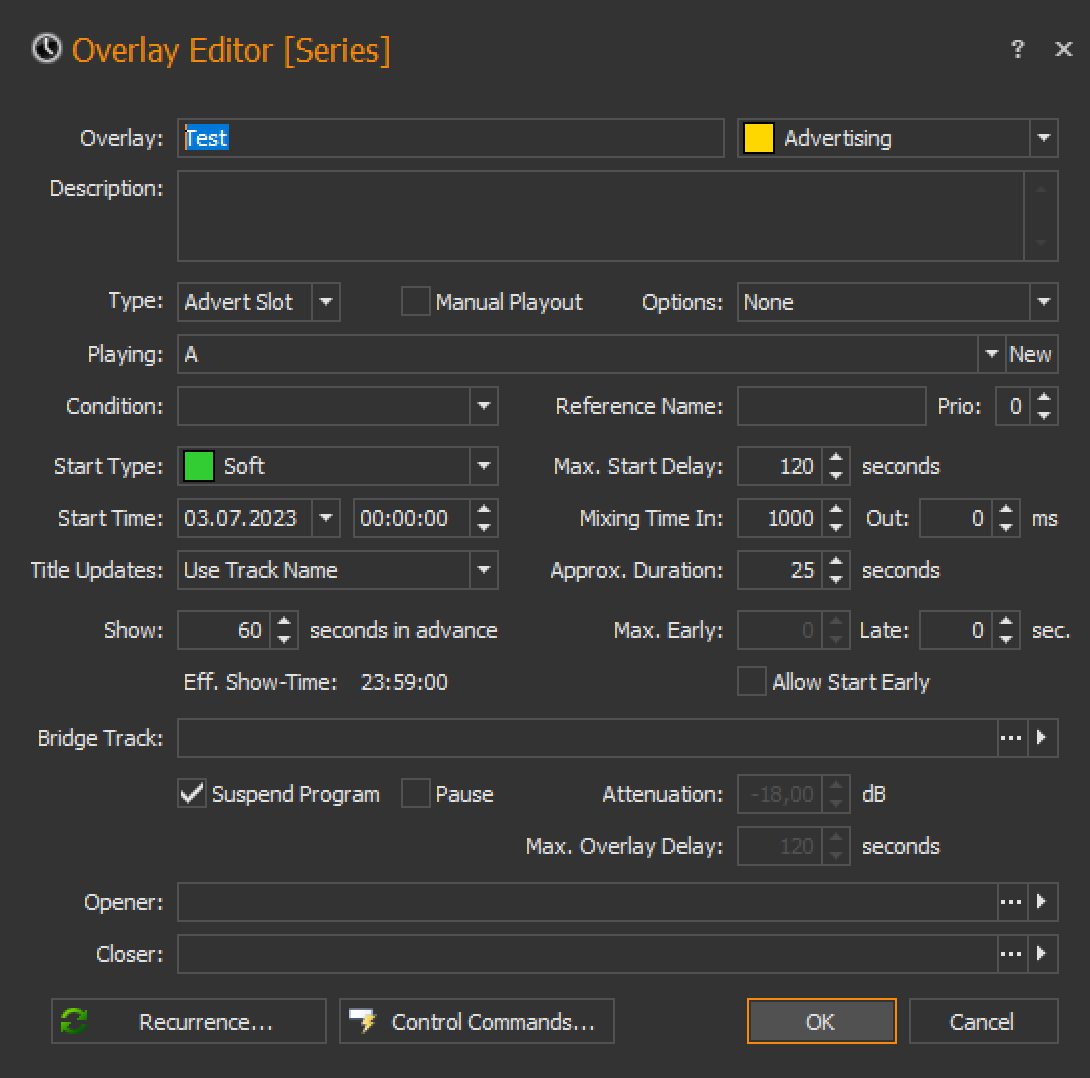Open the Recurrence settings

pos(189,1021)
